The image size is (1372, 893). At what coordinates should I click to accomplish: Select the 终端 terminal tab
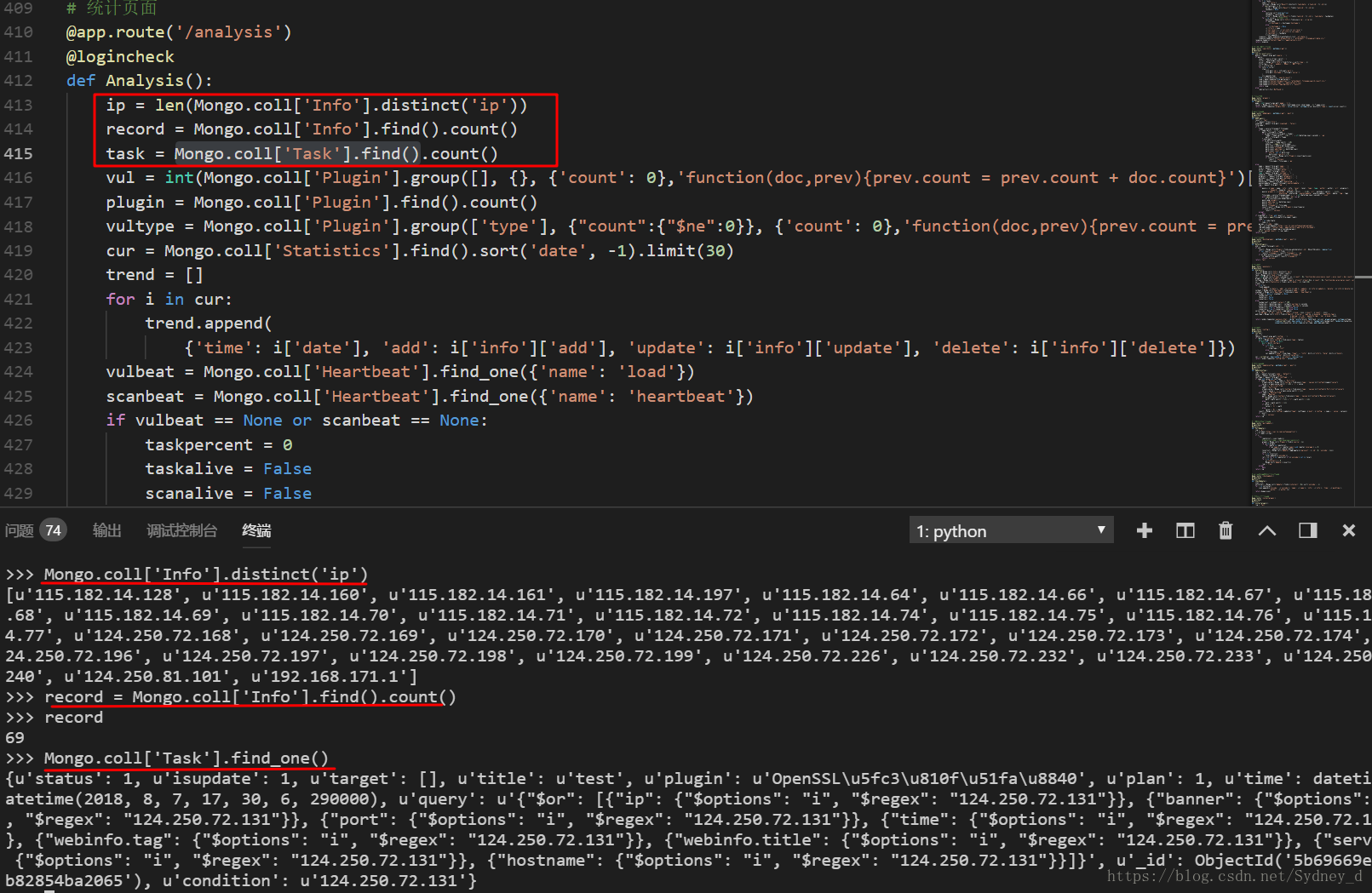[x=256, y=530]
